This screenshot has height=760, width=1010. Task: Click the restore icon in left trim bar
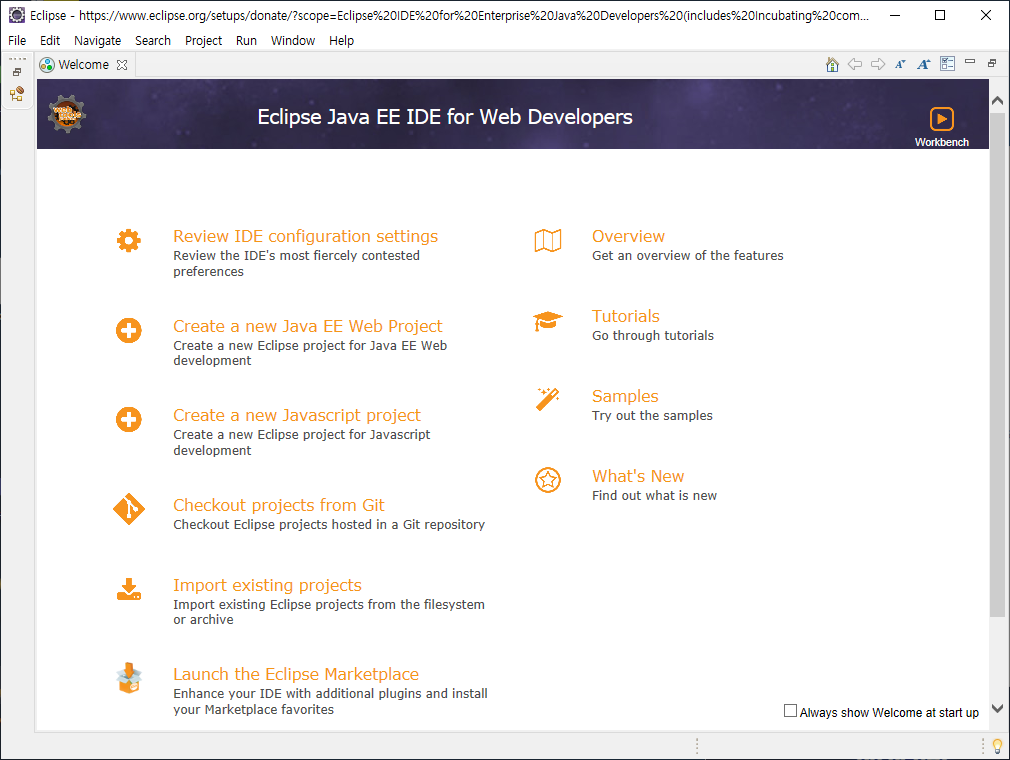tap(17, 72)
